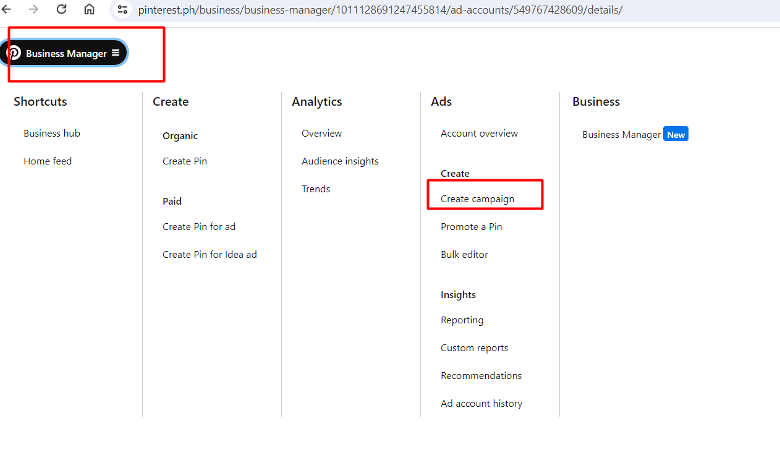Click the browser back arrow
780x450 pixels.
coord(6,9)
